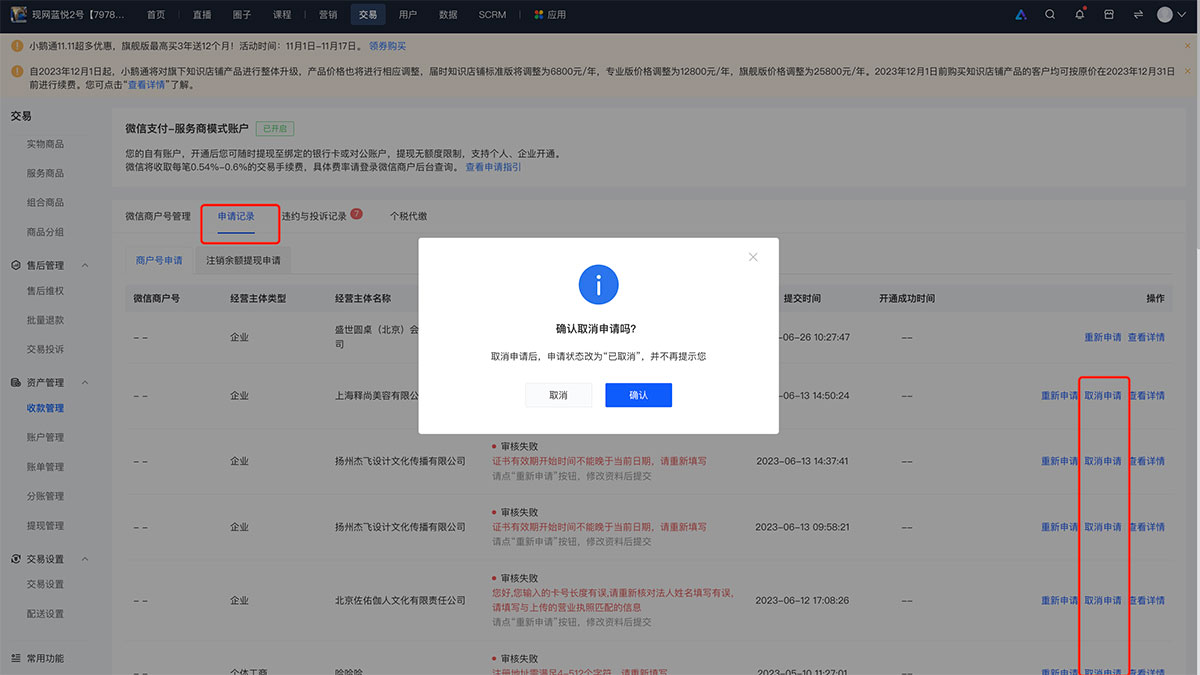The height and width of the screenshot is (675, 1200).
Task: Dismiss the 小鹅通11.11 promotion banner
Action: 1188,46
